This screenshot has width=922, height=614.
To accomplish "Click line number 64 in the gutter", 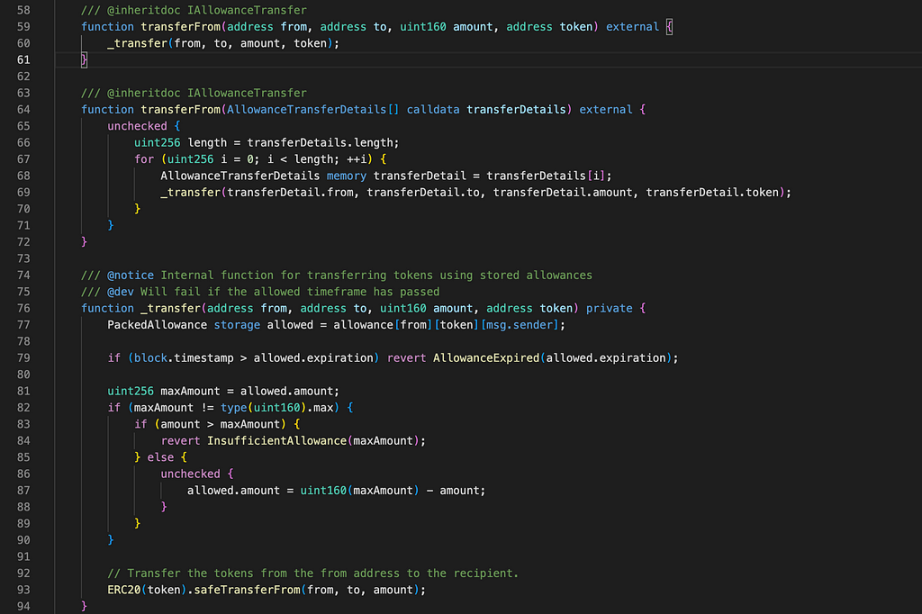I will [x=24, y=109].
